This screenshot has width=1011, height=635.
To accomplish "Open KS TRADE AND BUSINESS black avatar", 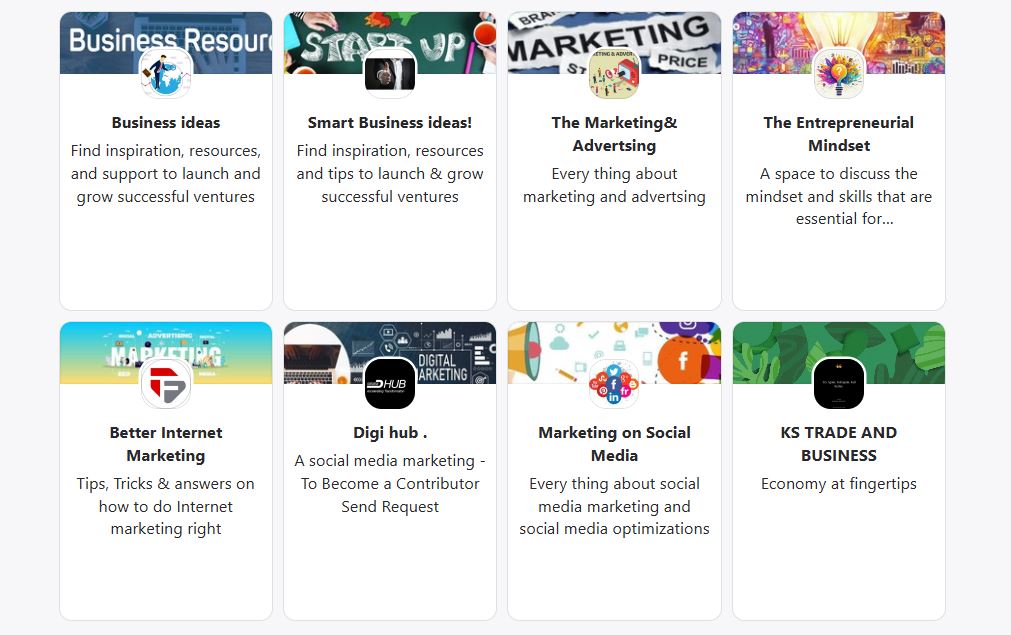I will pyautogui.click(x=838, y=383).
